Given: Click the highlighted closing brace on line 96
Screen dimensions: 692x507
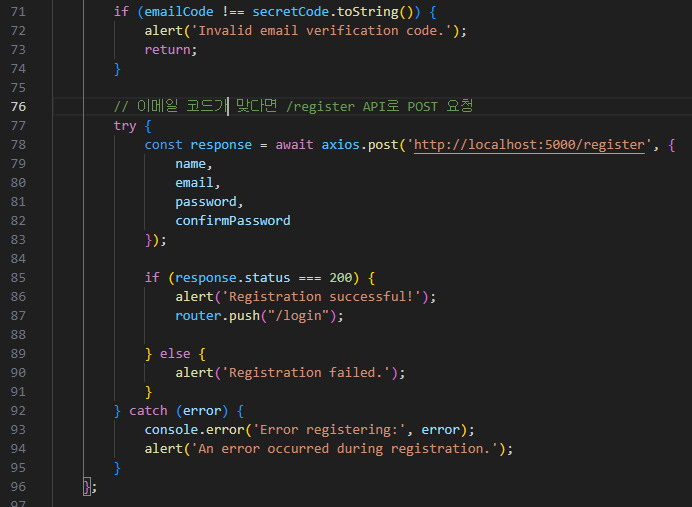Looking at the screenshot, I should [87, 487].
